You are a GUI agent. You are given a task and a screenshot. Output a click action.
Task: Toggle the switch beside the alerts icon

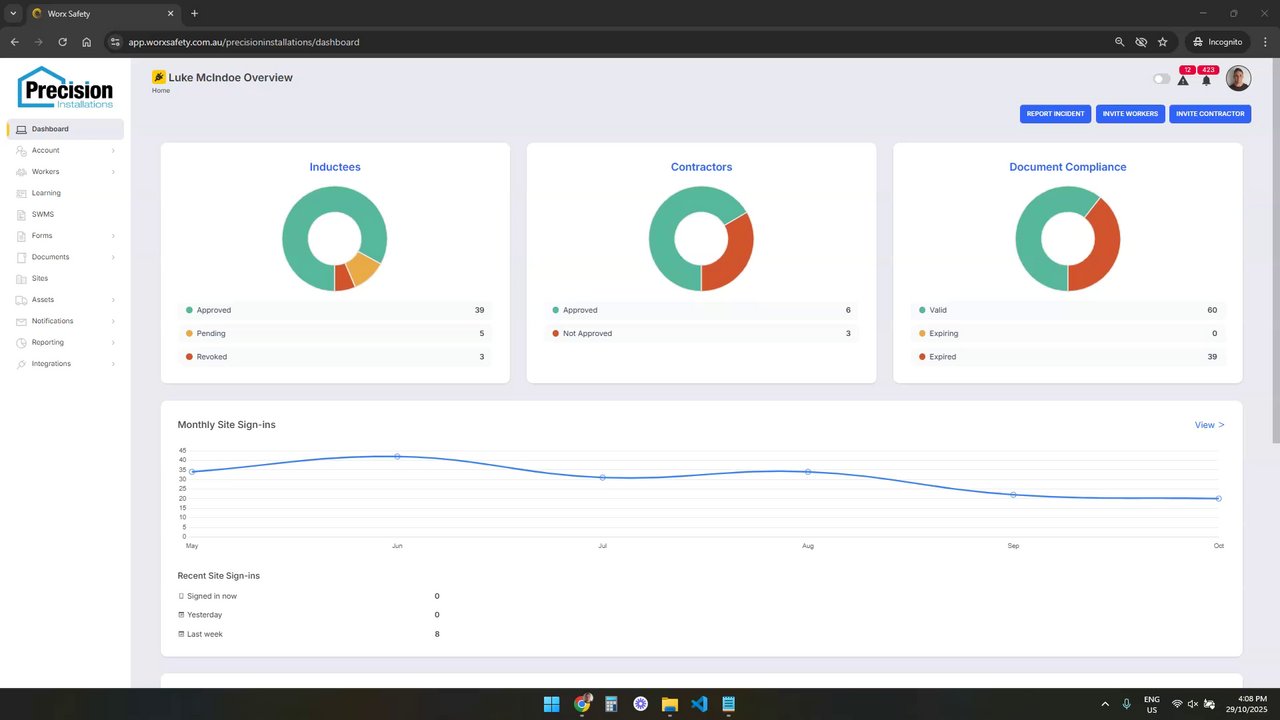coord(1161,79)
